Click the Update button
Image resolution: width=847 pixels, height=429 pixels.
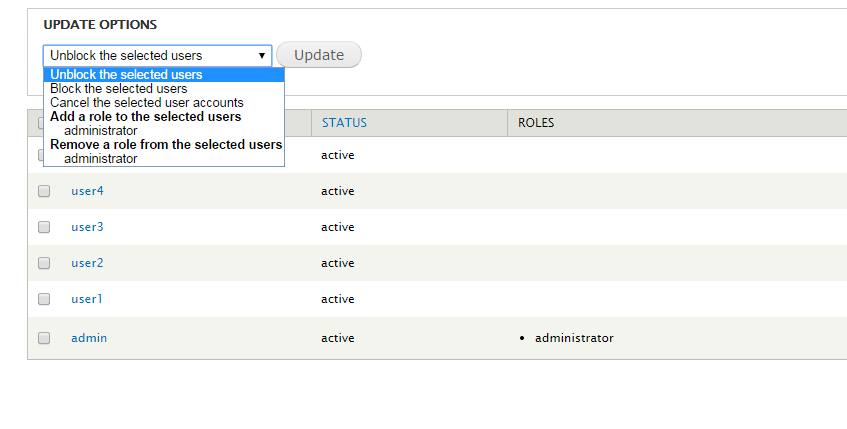(319, 55)
